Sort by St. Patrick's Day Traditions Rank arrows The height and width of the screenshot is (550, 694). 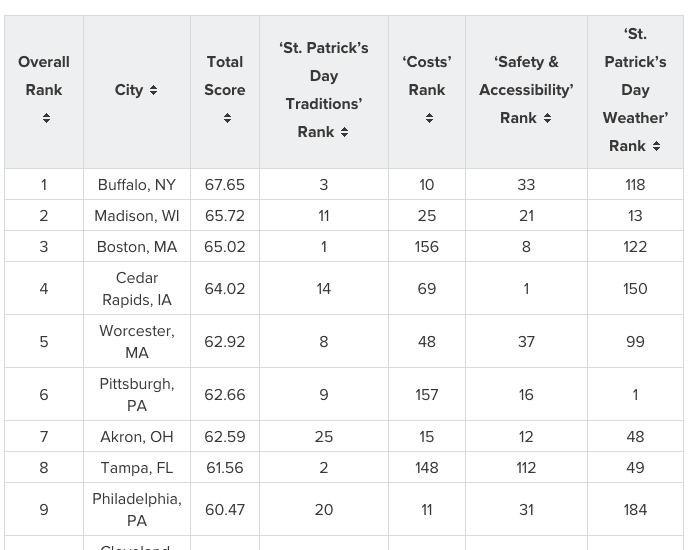tap(344, 132)
